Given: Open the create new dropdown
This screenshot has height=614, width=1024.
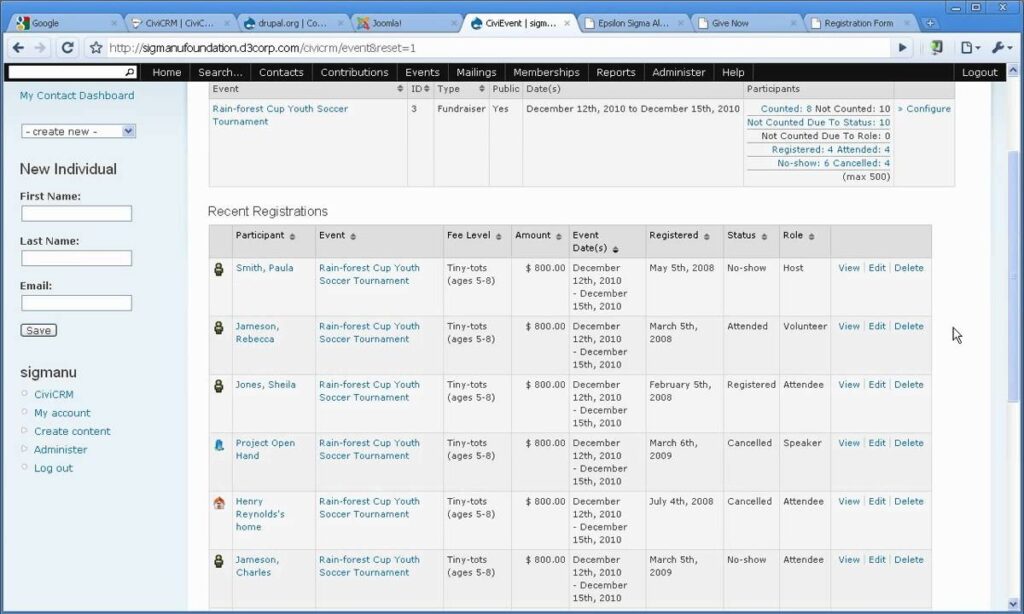Looking at the screenshot, I should click(76, 131).
